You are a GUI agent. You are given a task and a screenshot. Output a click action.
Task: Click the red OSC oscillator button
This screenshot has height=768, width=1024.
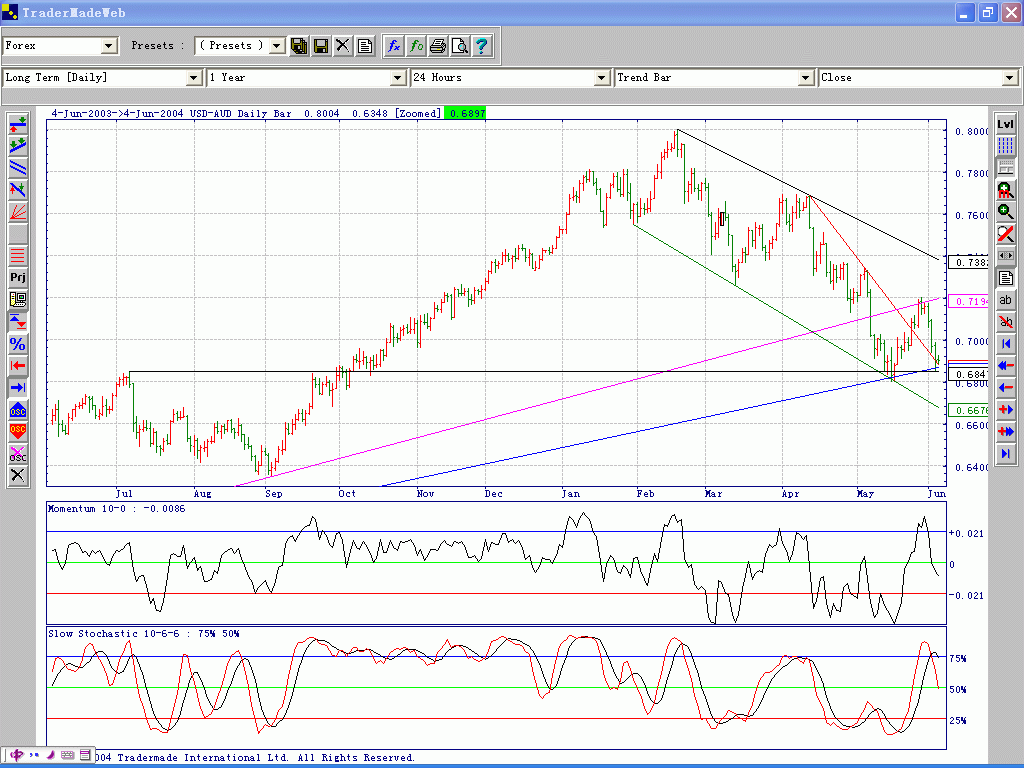tap(18, 431)
